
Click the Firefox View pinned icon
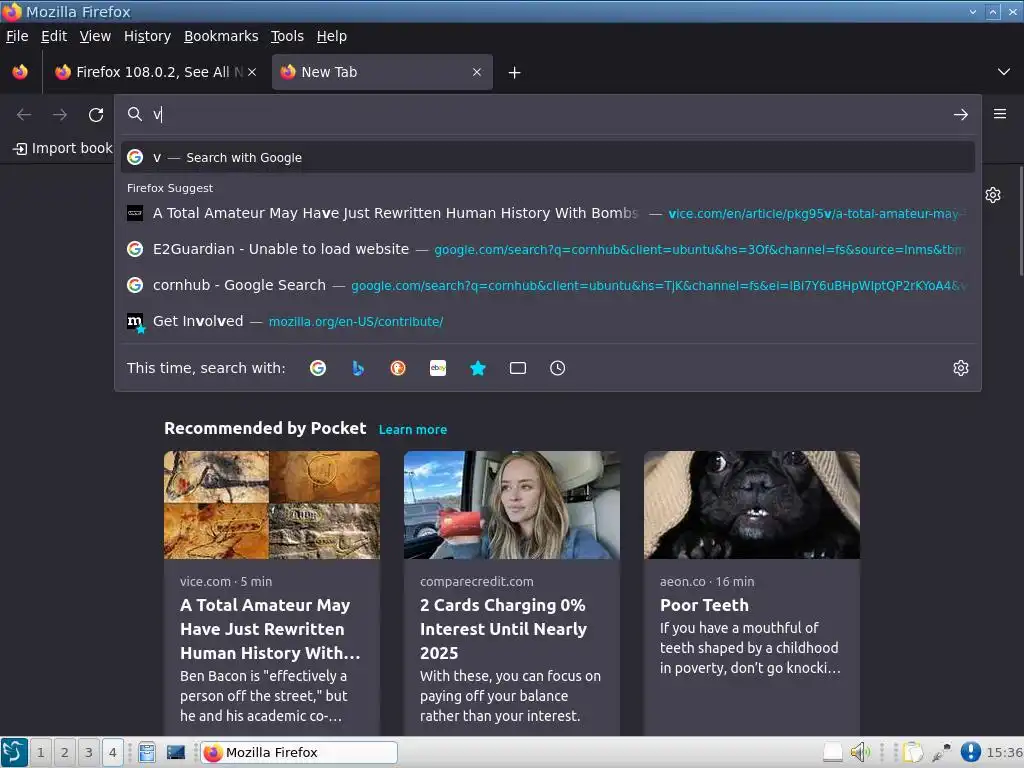[x=20, y=72]
